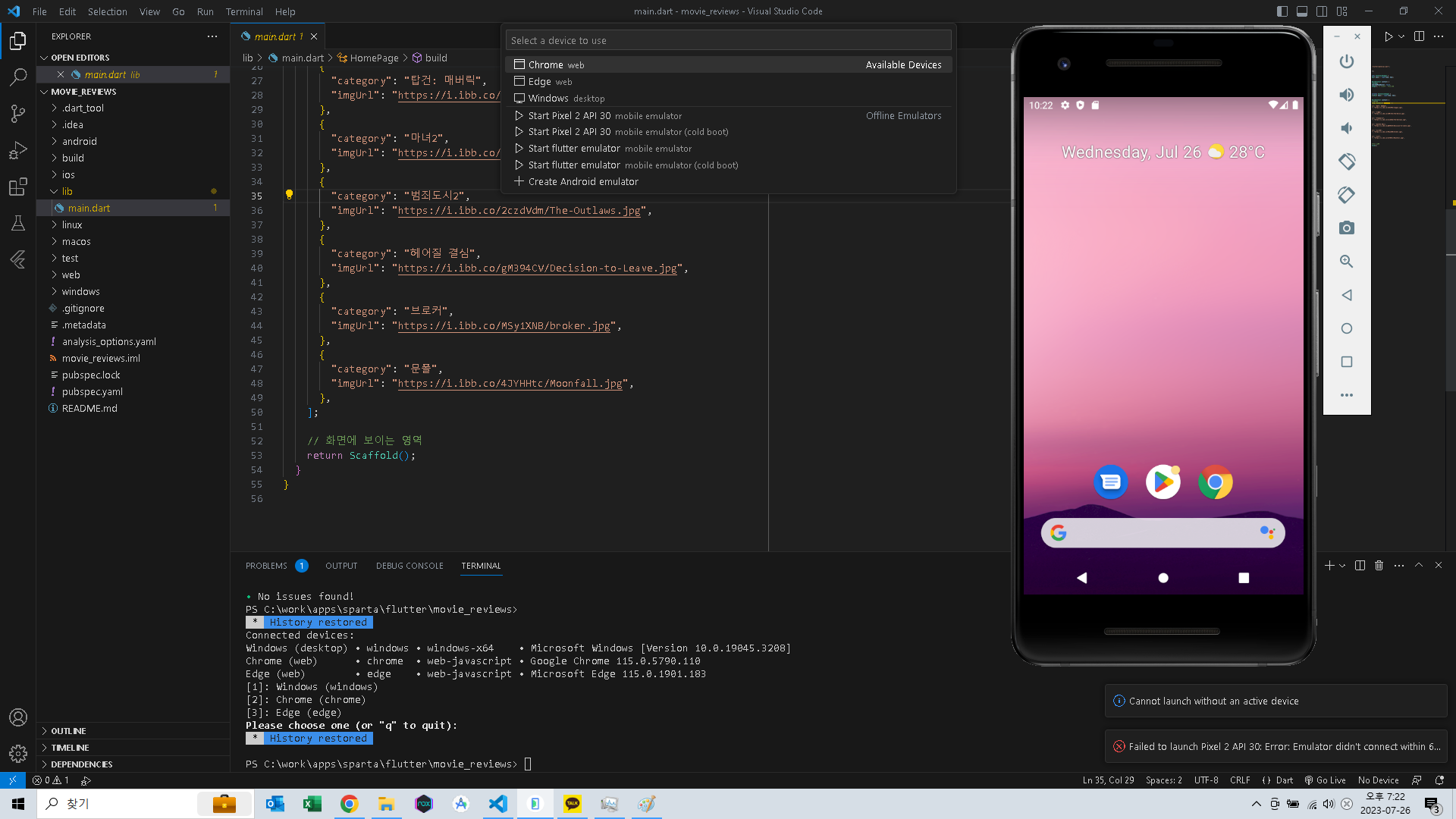Click the lightbulb code action icon
Screen dimensions: 1456x819
coord(289,195)
